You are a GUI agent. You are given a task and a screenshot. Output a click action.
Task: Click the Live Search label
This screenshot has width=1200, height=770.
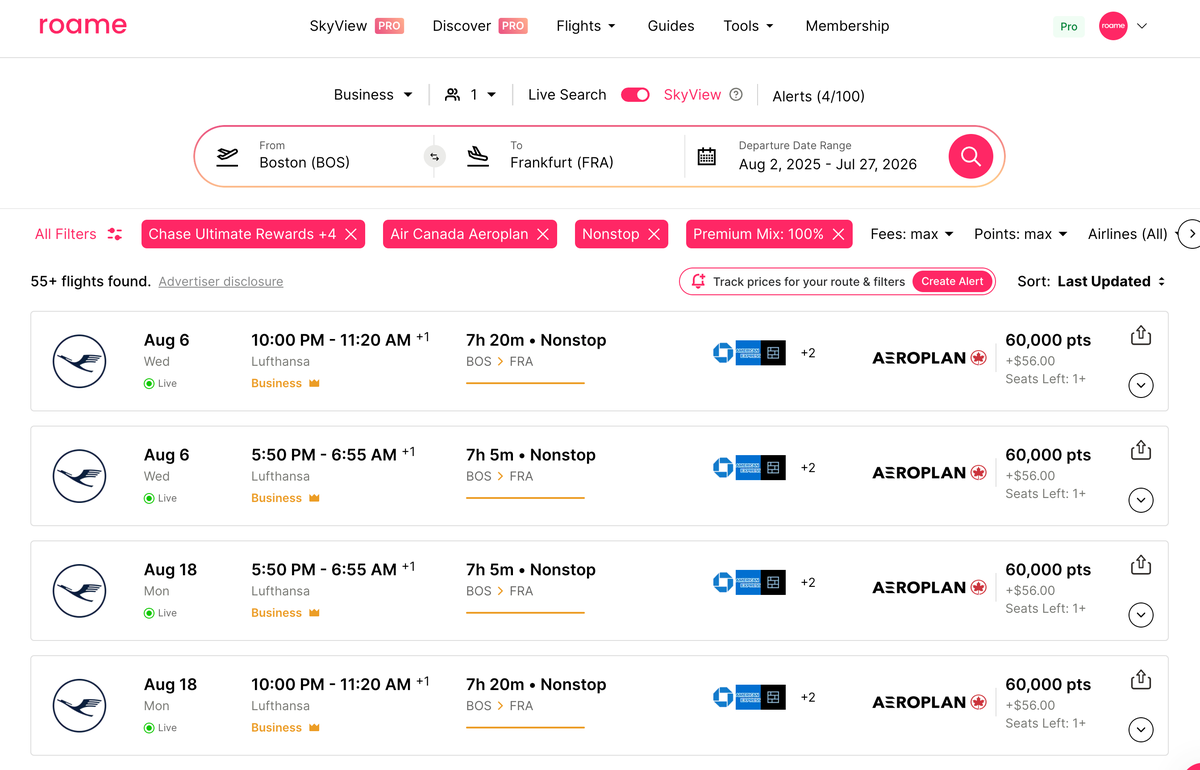coord(567,95)
